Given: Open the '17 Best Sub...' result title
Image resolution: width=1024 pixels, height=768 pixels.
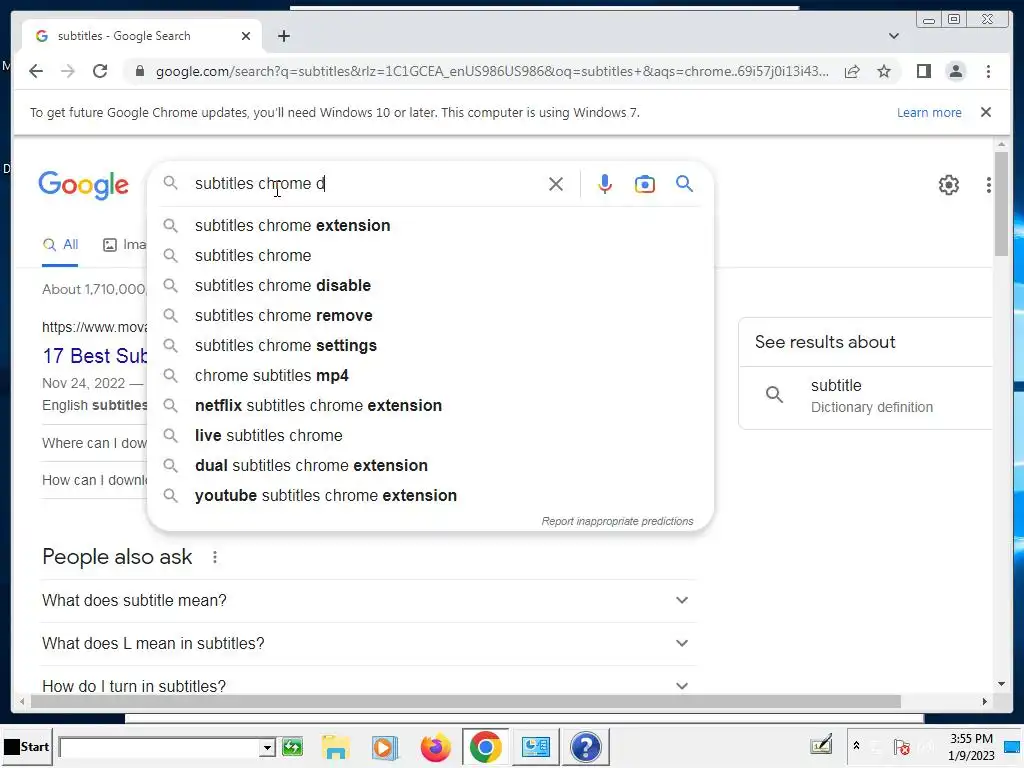Looking at the screenshot, I should click(95, 356).
